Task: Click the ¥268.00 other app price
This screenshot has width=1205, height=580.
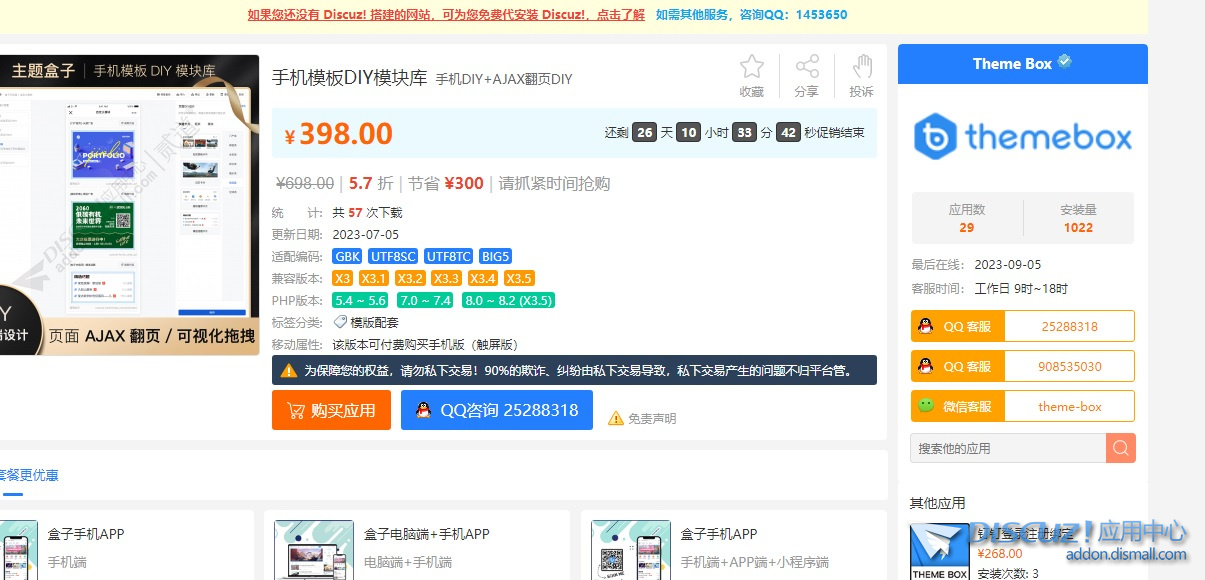Action: (x=999, y=554)
